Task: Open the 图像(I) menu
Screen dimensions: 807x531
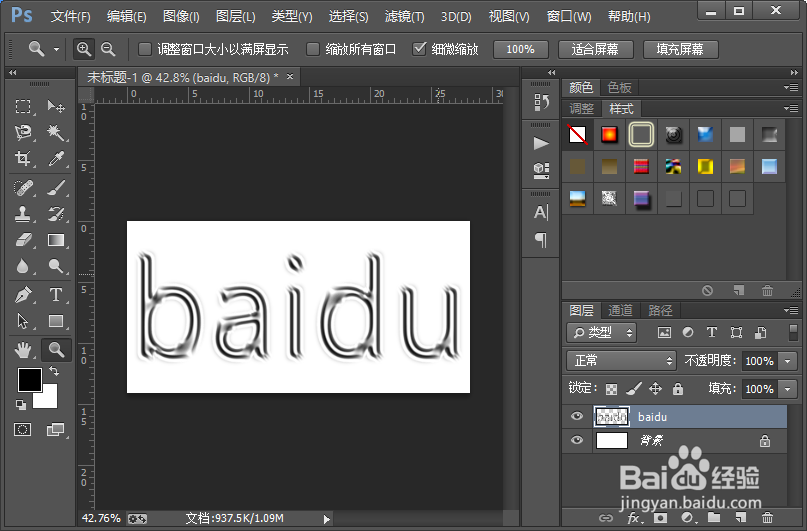Action: click(181, 17)
